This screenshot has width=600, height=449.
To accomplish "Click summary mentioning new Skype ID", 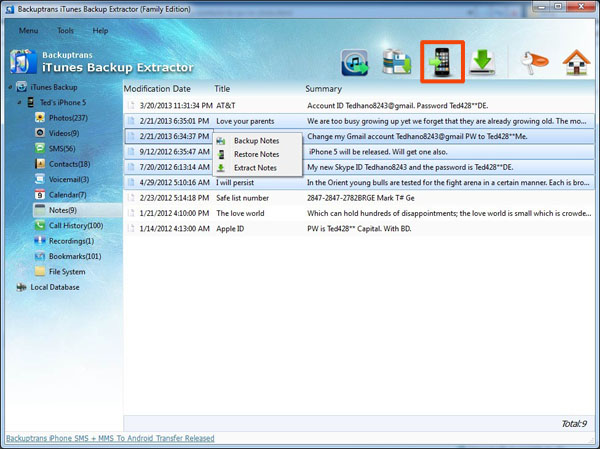I will coord(410,167).
